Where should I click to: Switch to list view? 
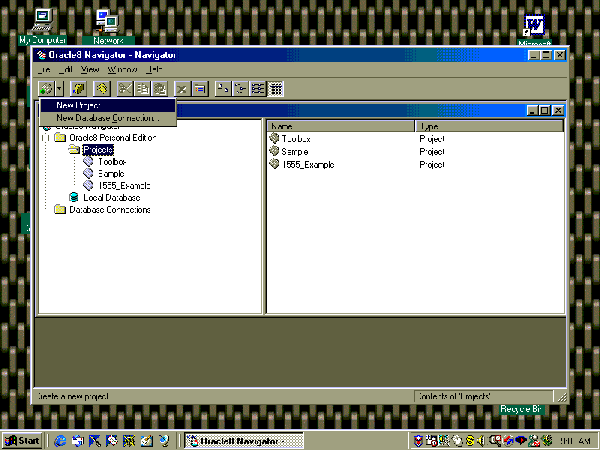[x=258, y=89]
